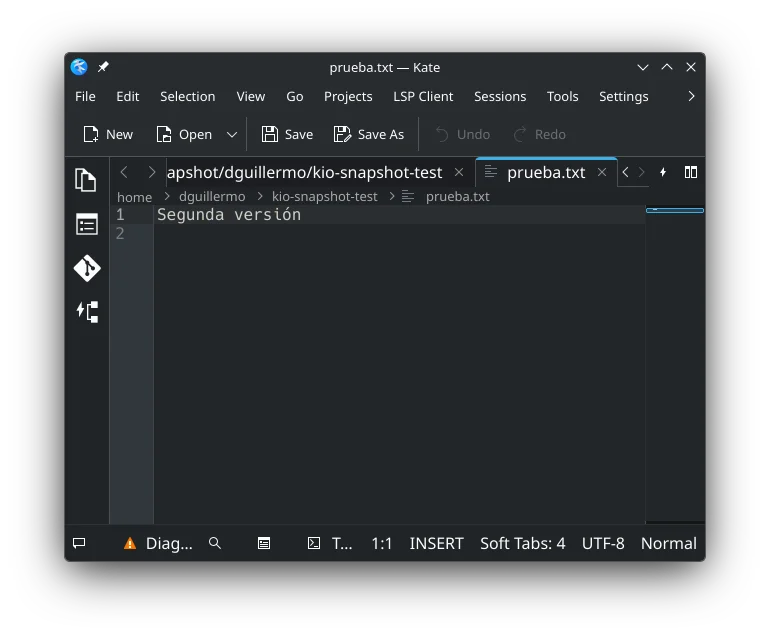770x638 pixels.
Task: Click the split view icon
Action: click(691, 172)
